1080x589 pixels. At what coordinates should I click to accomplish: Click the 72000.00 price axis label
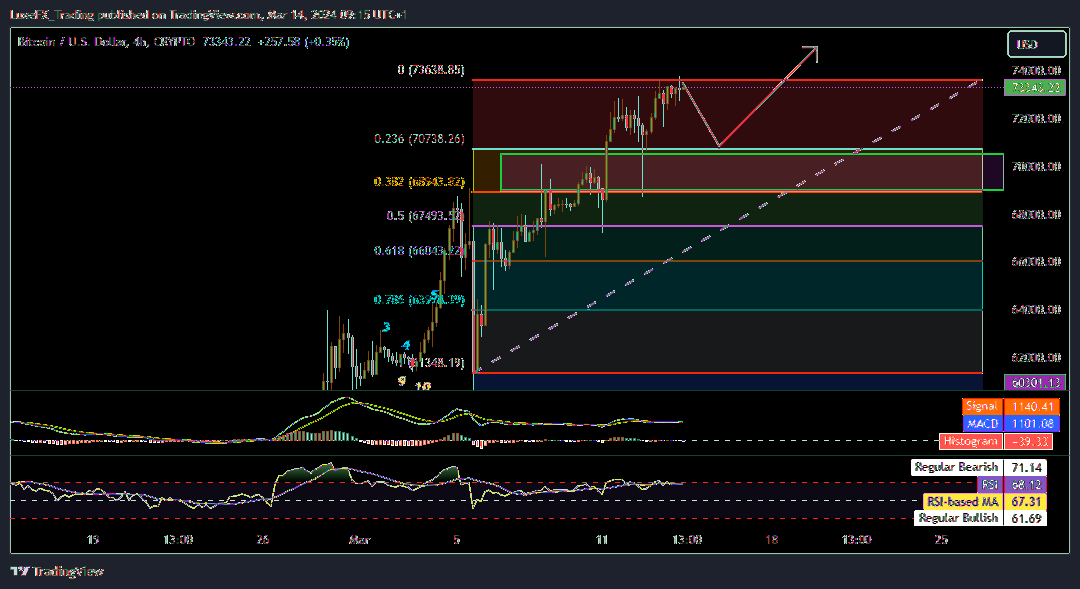click(1036, 118)
